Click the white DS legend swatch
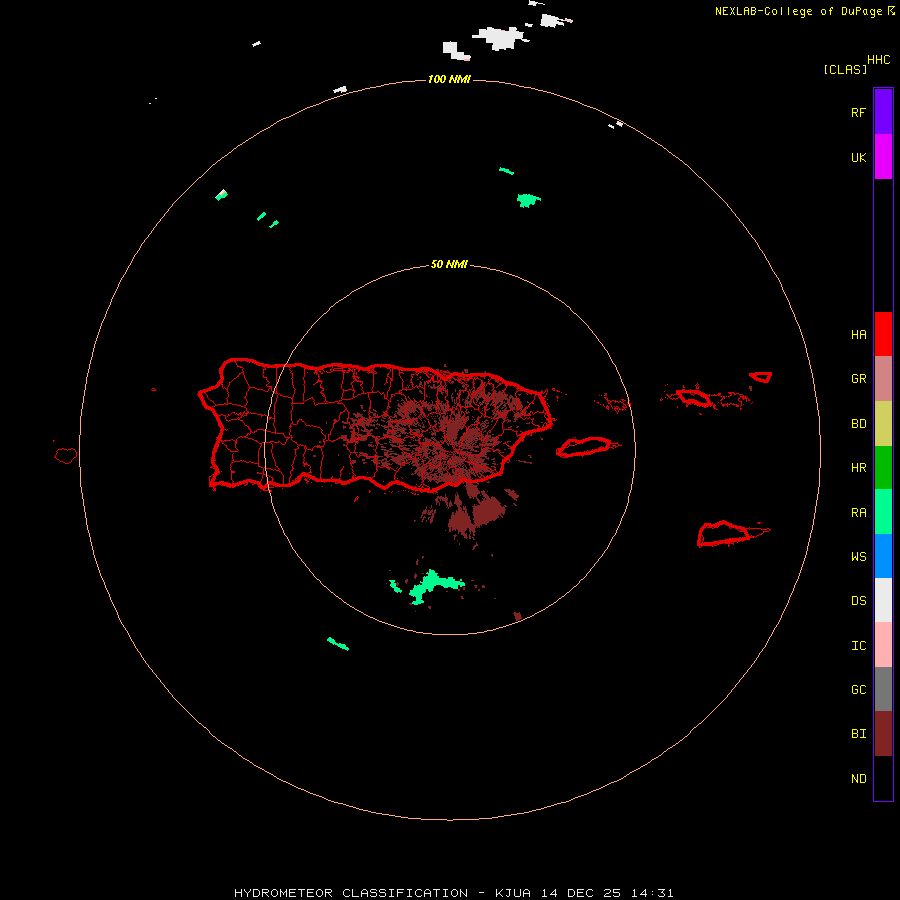The height and width of the screenshot is (900, 900). click(x=883, y=600)
